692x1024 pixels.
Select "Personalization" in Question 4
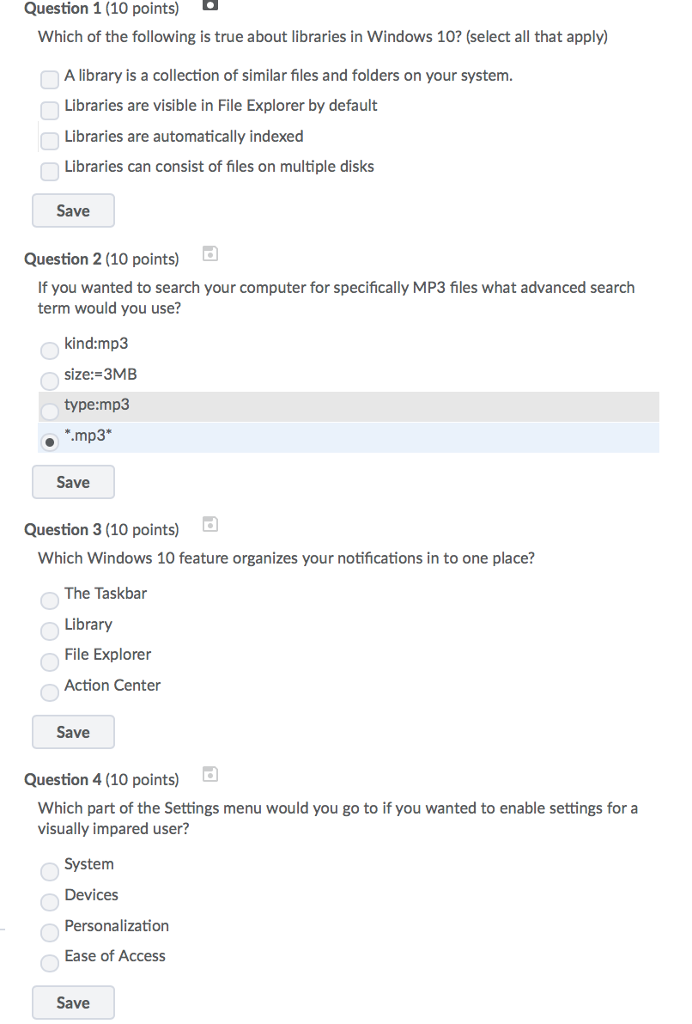[x=49, y=932]
